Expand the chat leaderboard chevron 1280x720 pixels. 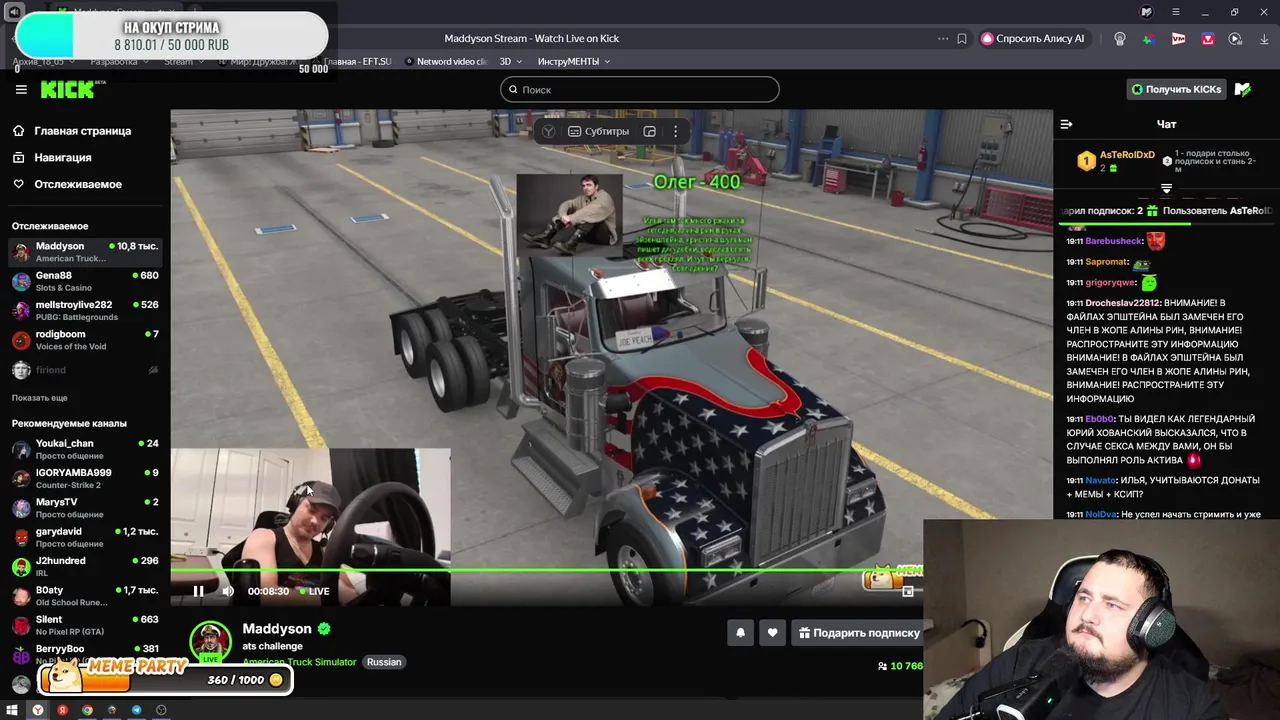[1166, 188]
